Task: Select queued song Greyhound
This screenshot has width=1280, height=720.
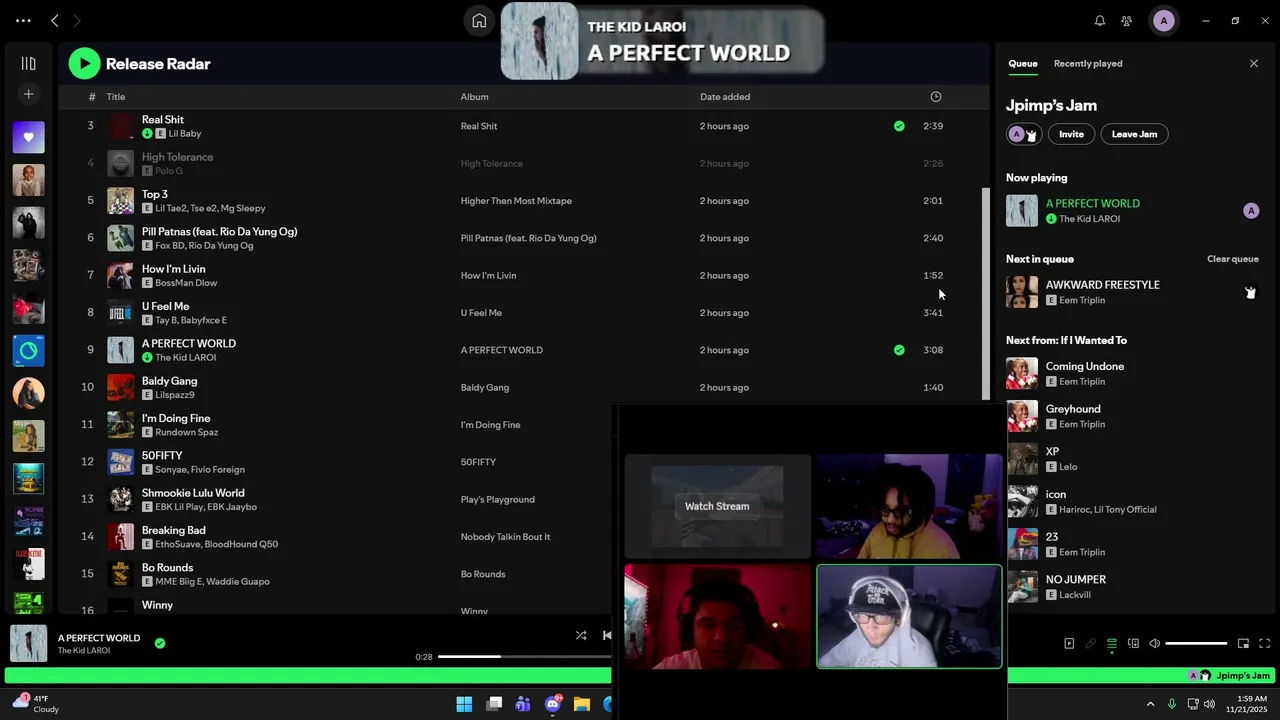Action: coord(1073,409)
